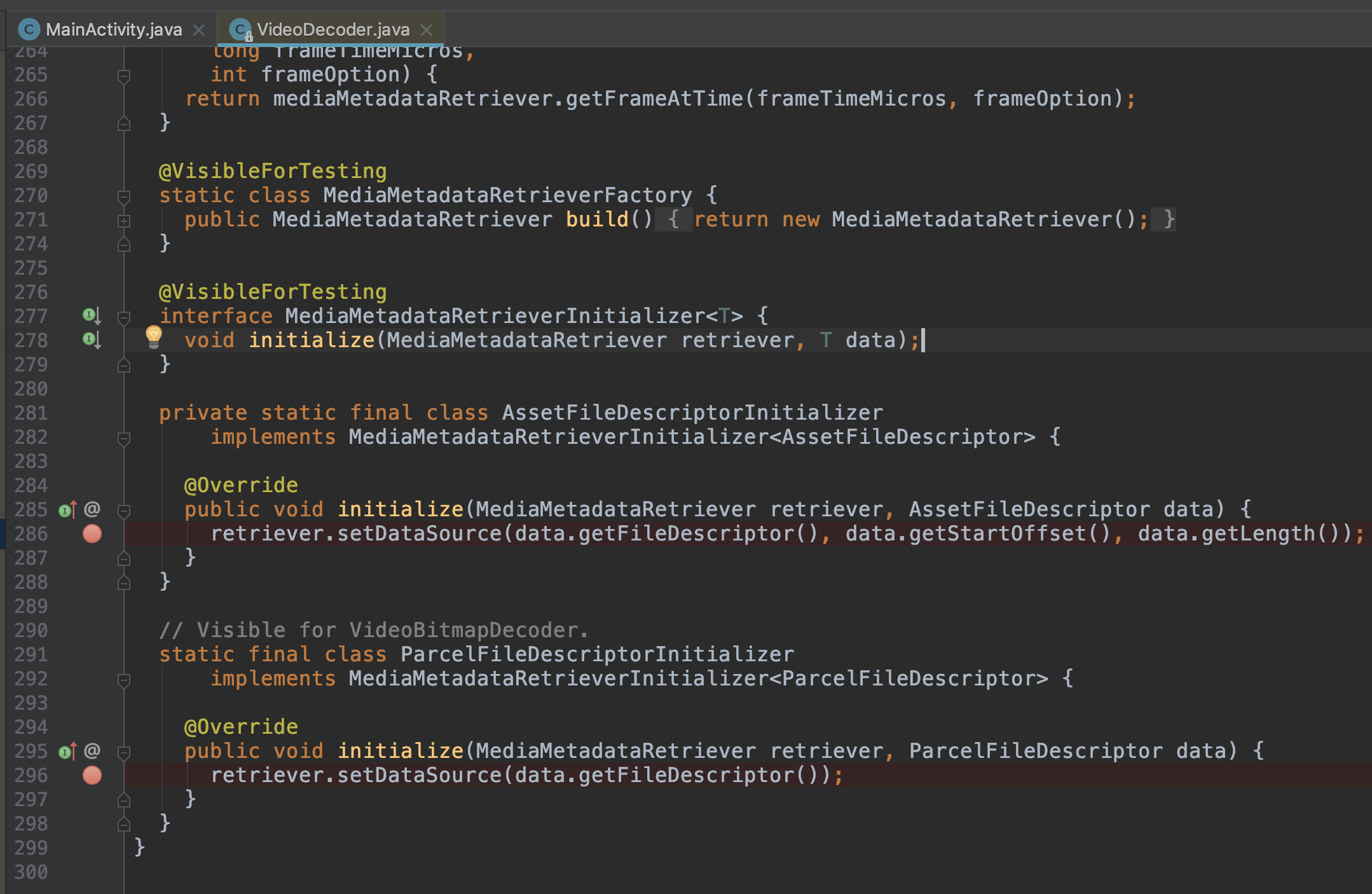Click the getFrameAtTime method call on line 266
The height and width of the screenshot is (894, 1372).
pyautogui.click(x=654, y=99)
